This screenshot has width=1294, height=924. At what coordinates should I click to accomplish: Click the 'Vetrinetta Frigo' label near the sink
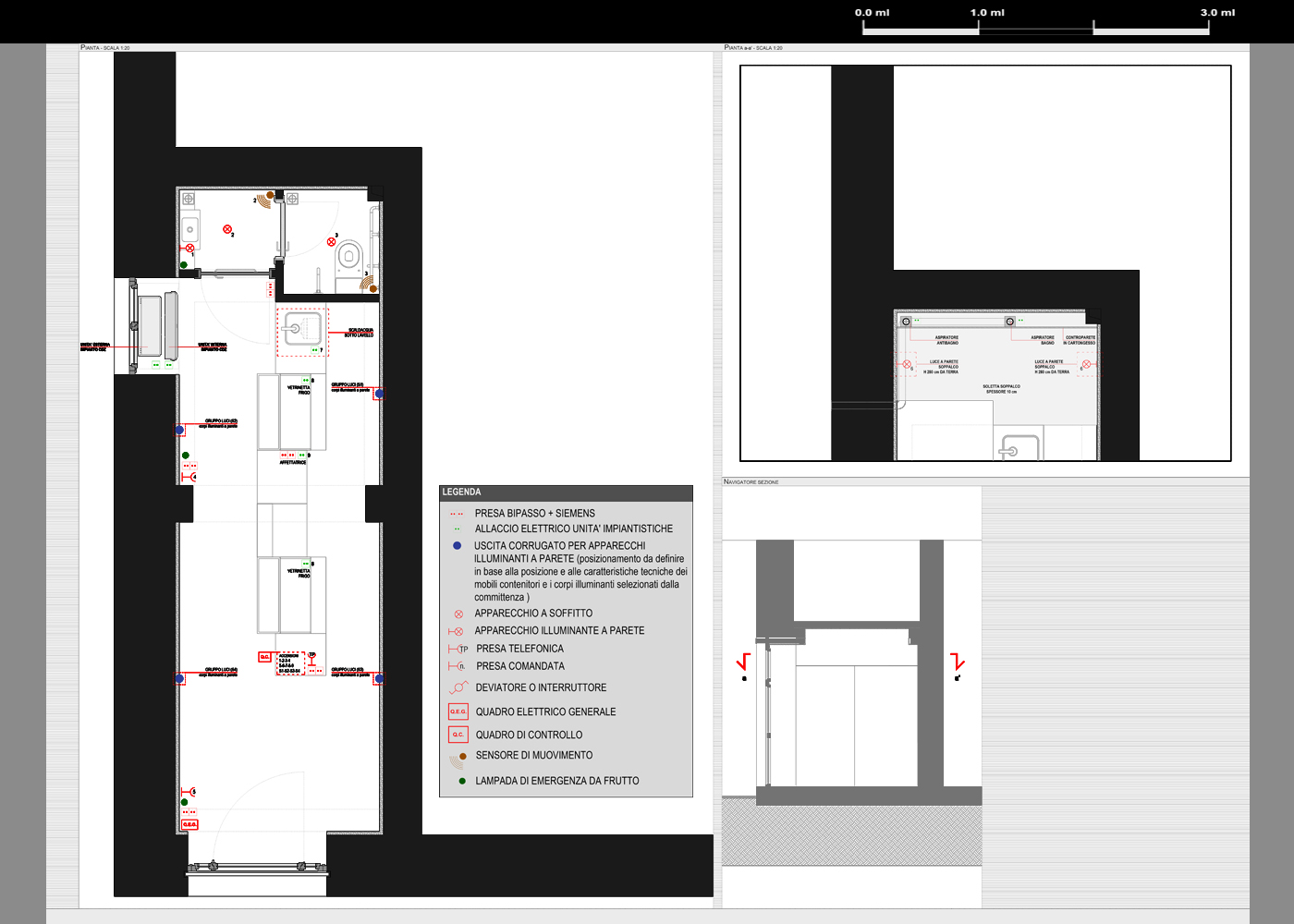pos(299,390)
